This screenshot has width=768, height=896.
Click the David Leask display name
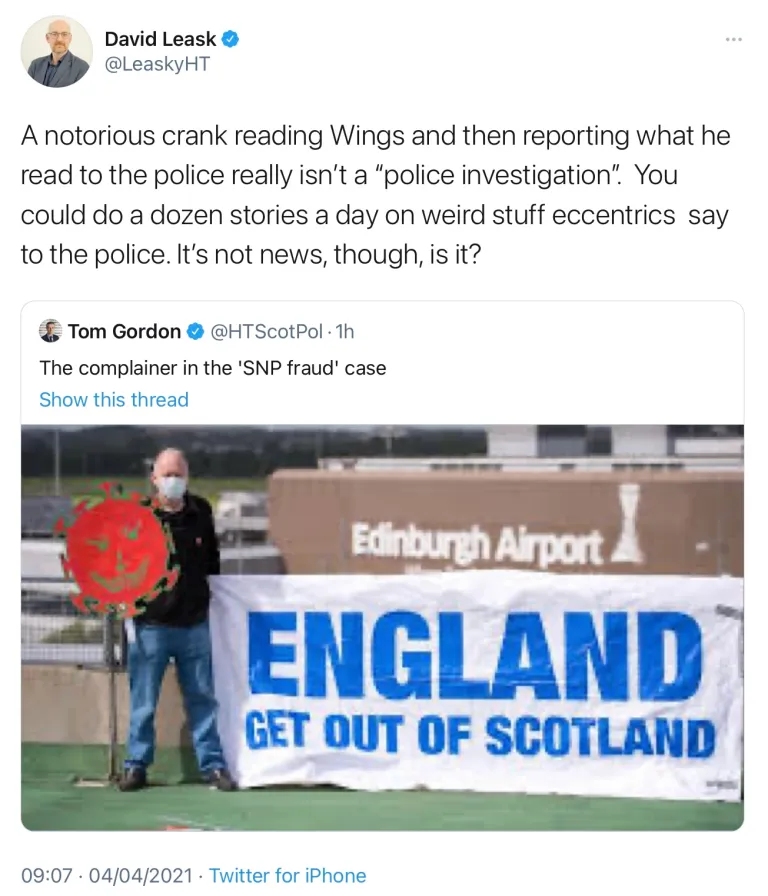tap(161, 39)
